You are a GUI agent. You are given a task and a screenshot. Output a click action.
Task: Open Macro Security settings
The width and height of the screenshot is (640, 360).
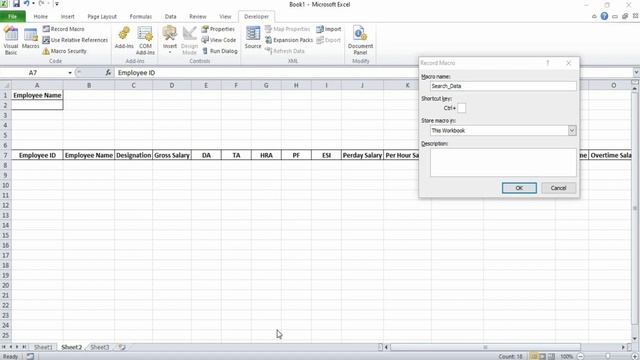click(64, 51)
